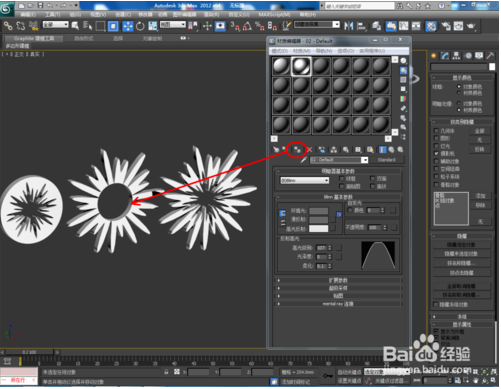Expand 超级采样 rollout

[x=339, y=288]
